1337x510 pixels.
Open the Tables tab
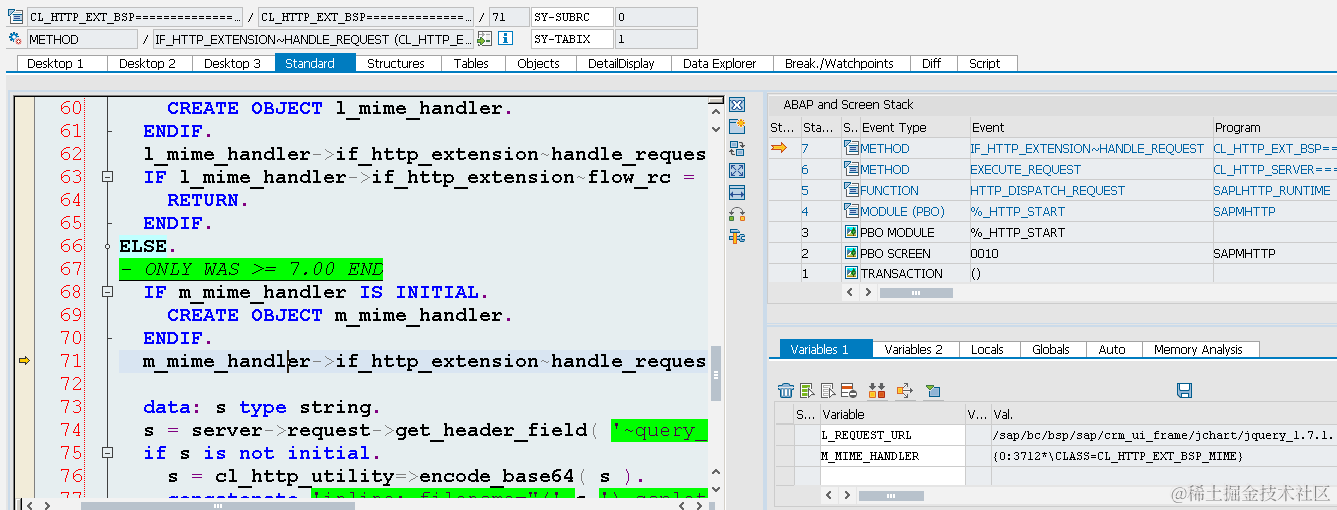(x=471, y=63)
